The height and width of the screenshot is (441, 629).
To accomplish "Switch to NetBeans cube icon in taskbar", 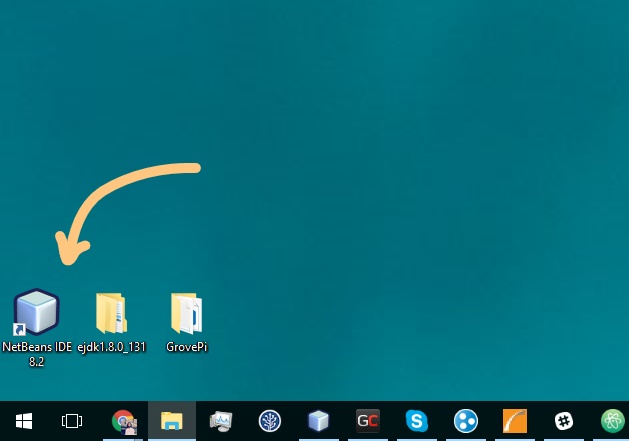I will (x=319, y=421).
